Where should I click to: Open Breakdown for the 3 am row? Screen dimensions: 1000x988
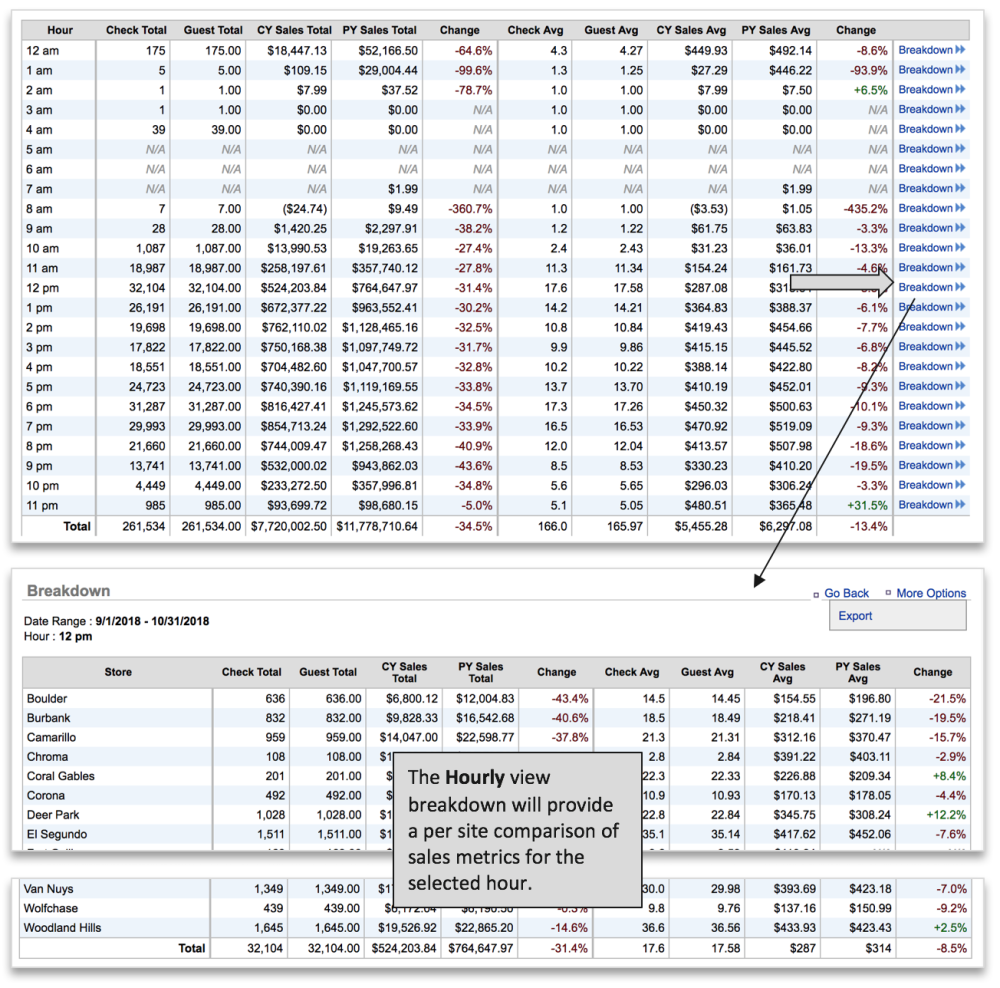pos(931,109)
